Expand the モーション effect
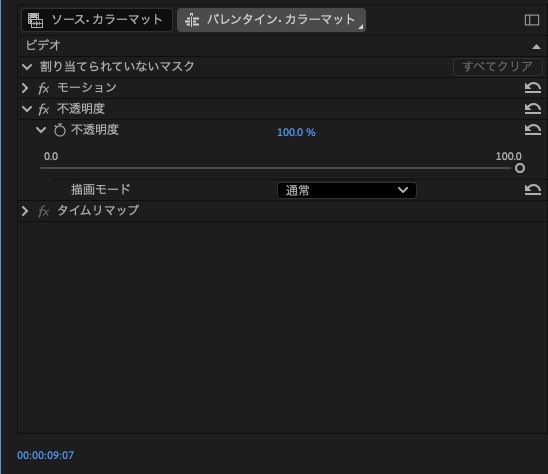 pyautogui.click(x=25, y=88)
